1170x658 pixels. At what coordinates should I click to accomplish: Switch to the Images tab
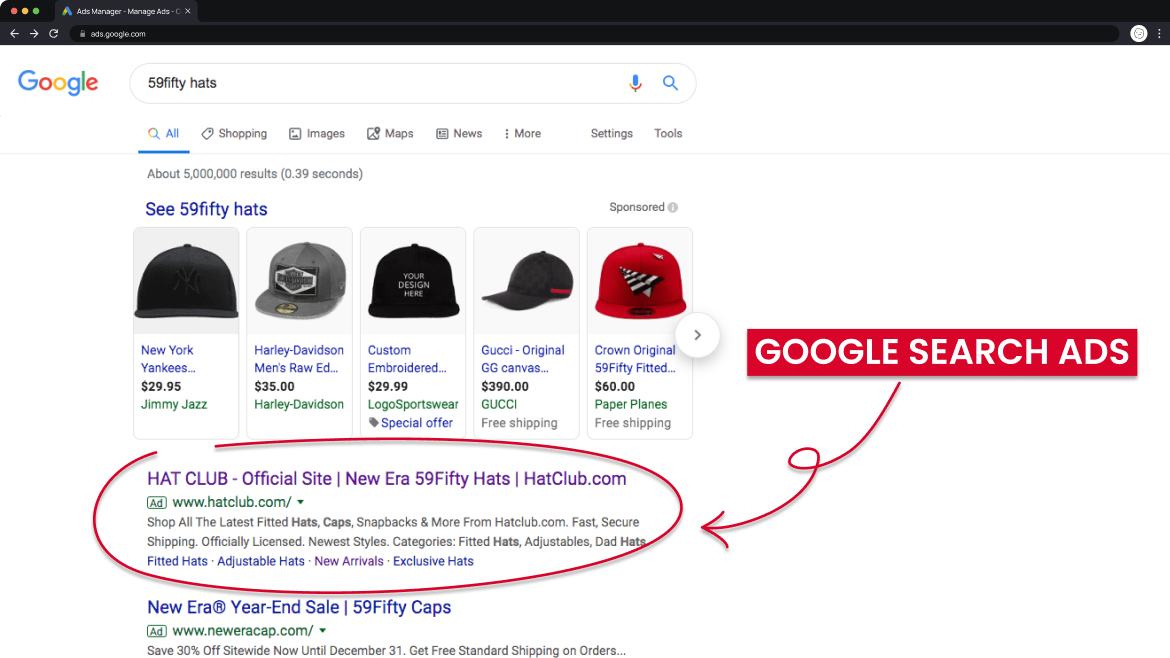(x=316, y=133)
